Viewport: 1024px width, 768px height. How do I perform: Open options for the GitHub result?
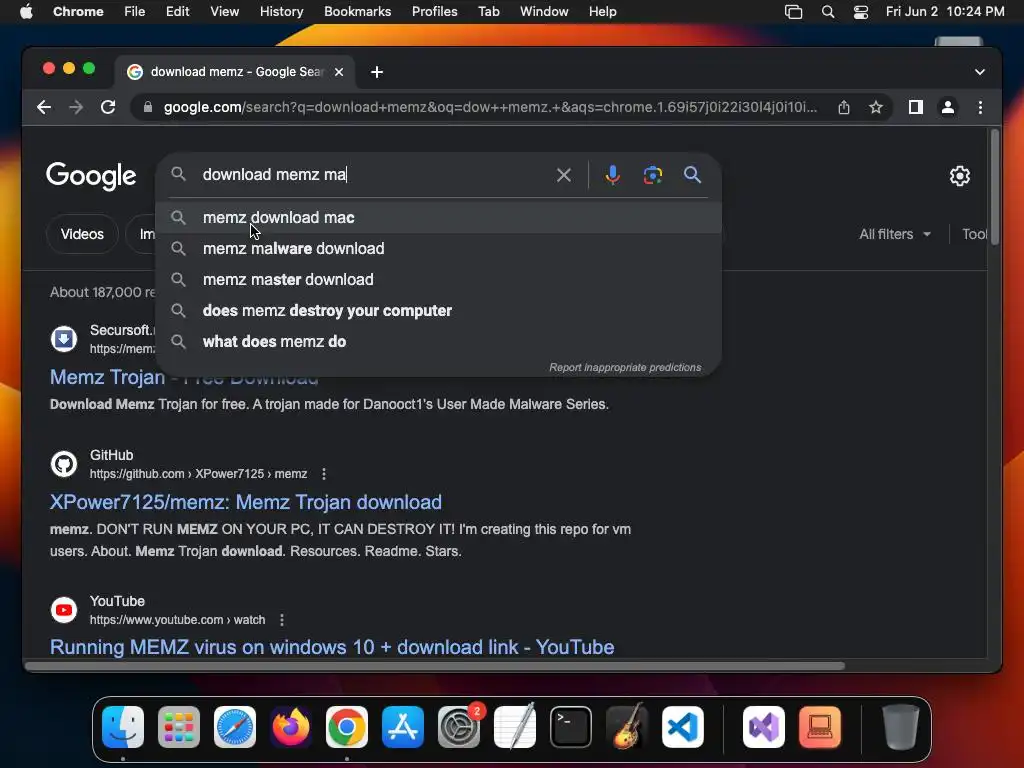tap(324, 474)
